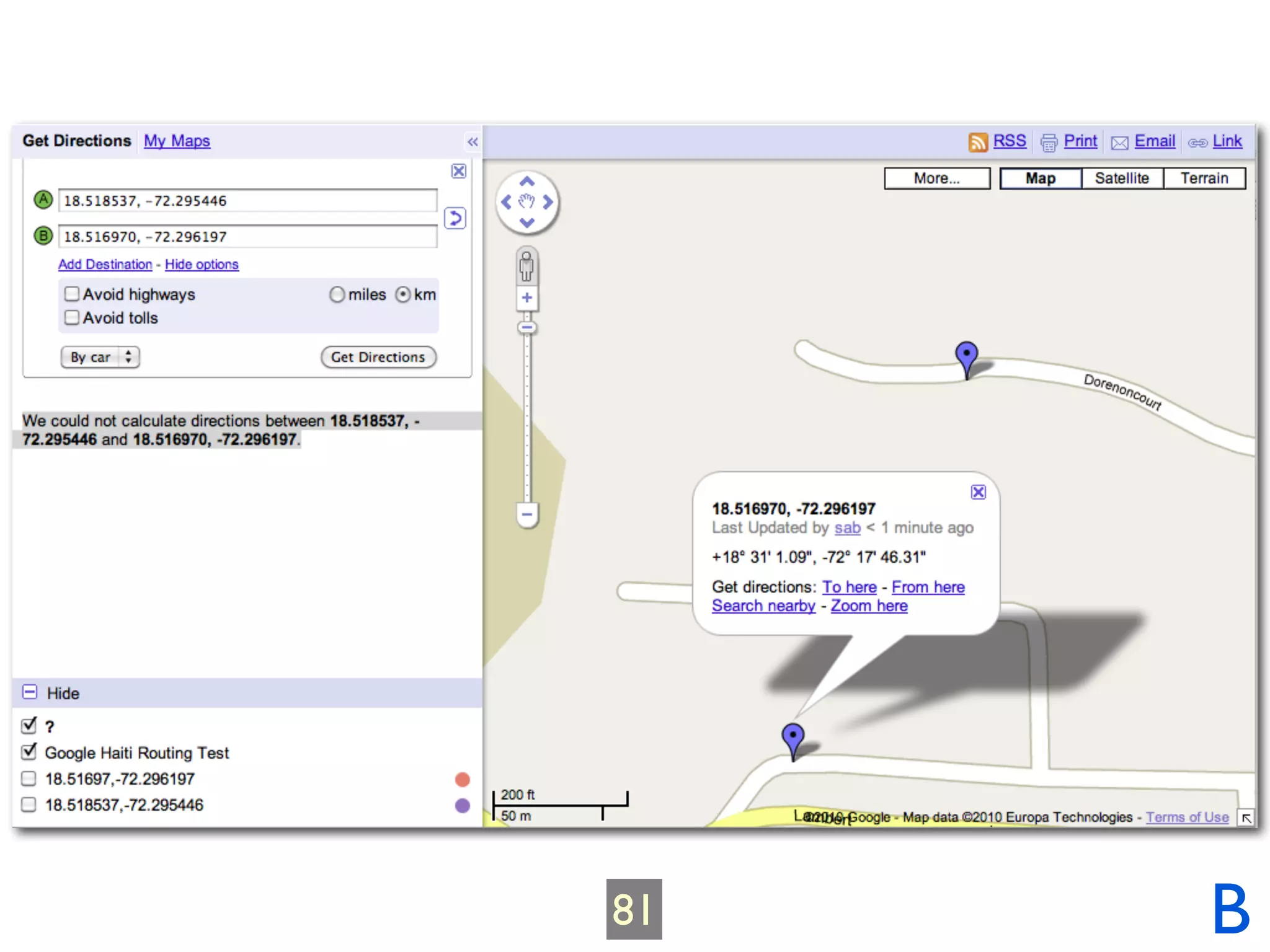Pan map up with arrow control
The width and height of the screenshot is (1270, 952).
pyautogui.click(x=527, y=182)
